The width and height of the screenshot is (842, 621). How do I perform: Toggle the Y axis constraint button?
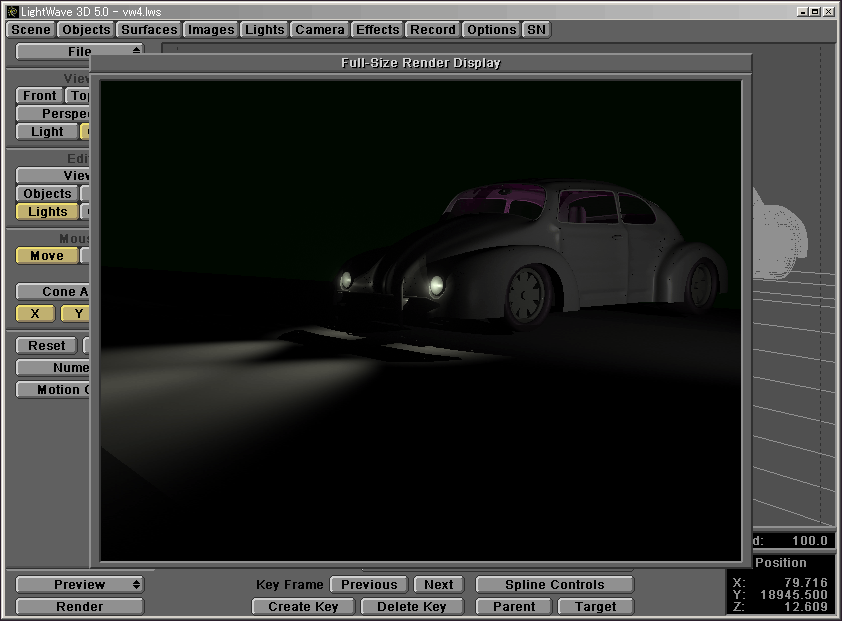pyautogui.click(x=75, y=314)
